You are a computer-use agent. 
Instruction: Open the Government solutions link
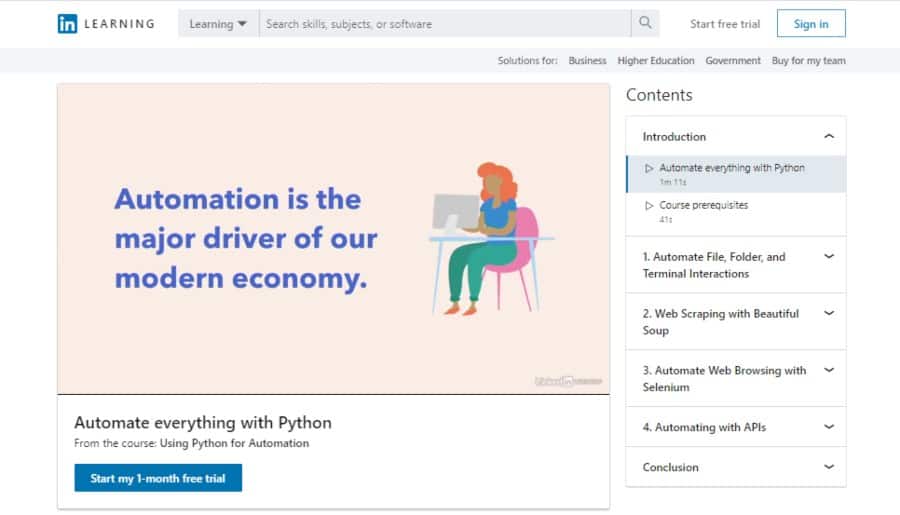coord(732,60)
